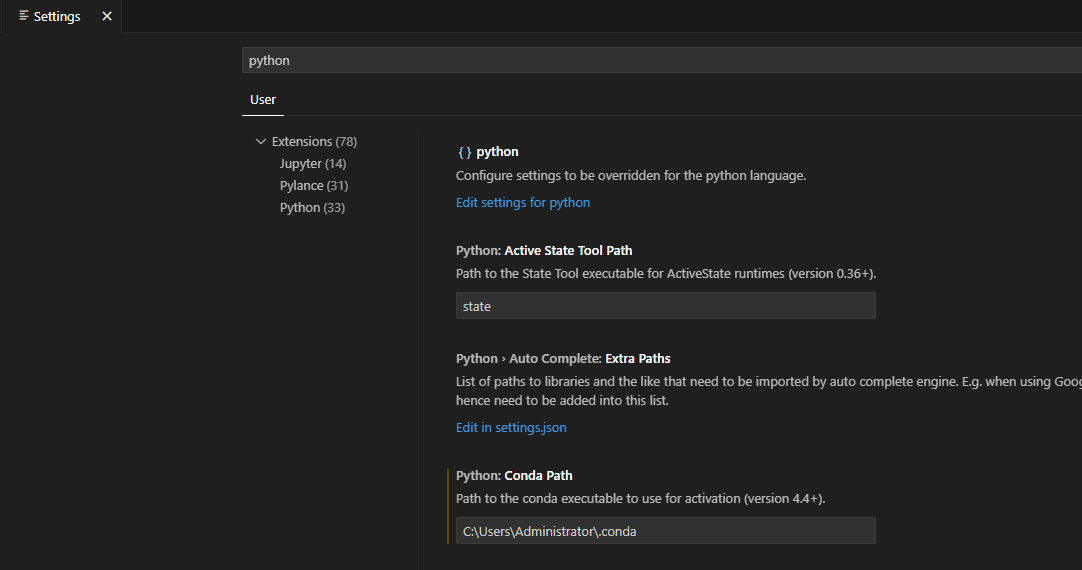
Task: Open the Jupyter (14) settings group
Action: [x=312, y=164]
